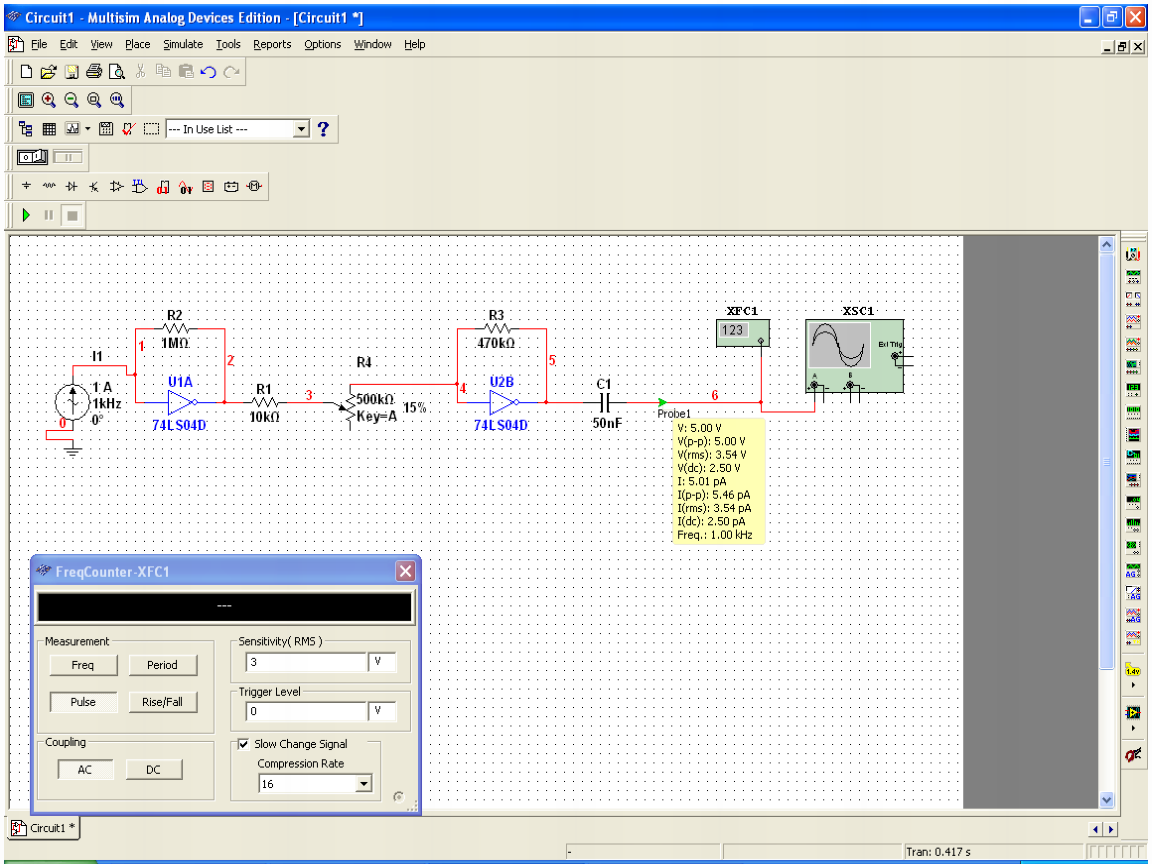The image size is (1152, 864).
Task: Switch measurement to Period
Action: click(x=162, y=665)
